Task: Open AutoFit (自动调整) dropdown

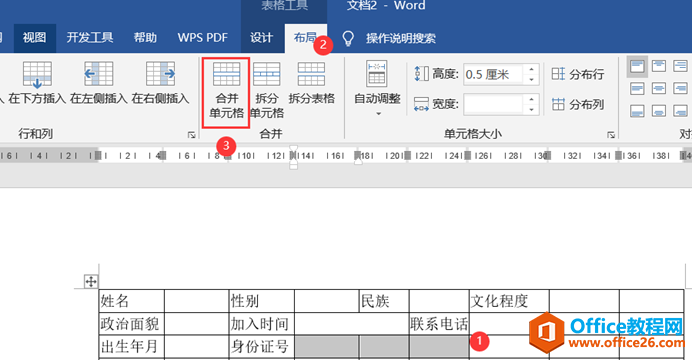Action: tap(377, 89)
